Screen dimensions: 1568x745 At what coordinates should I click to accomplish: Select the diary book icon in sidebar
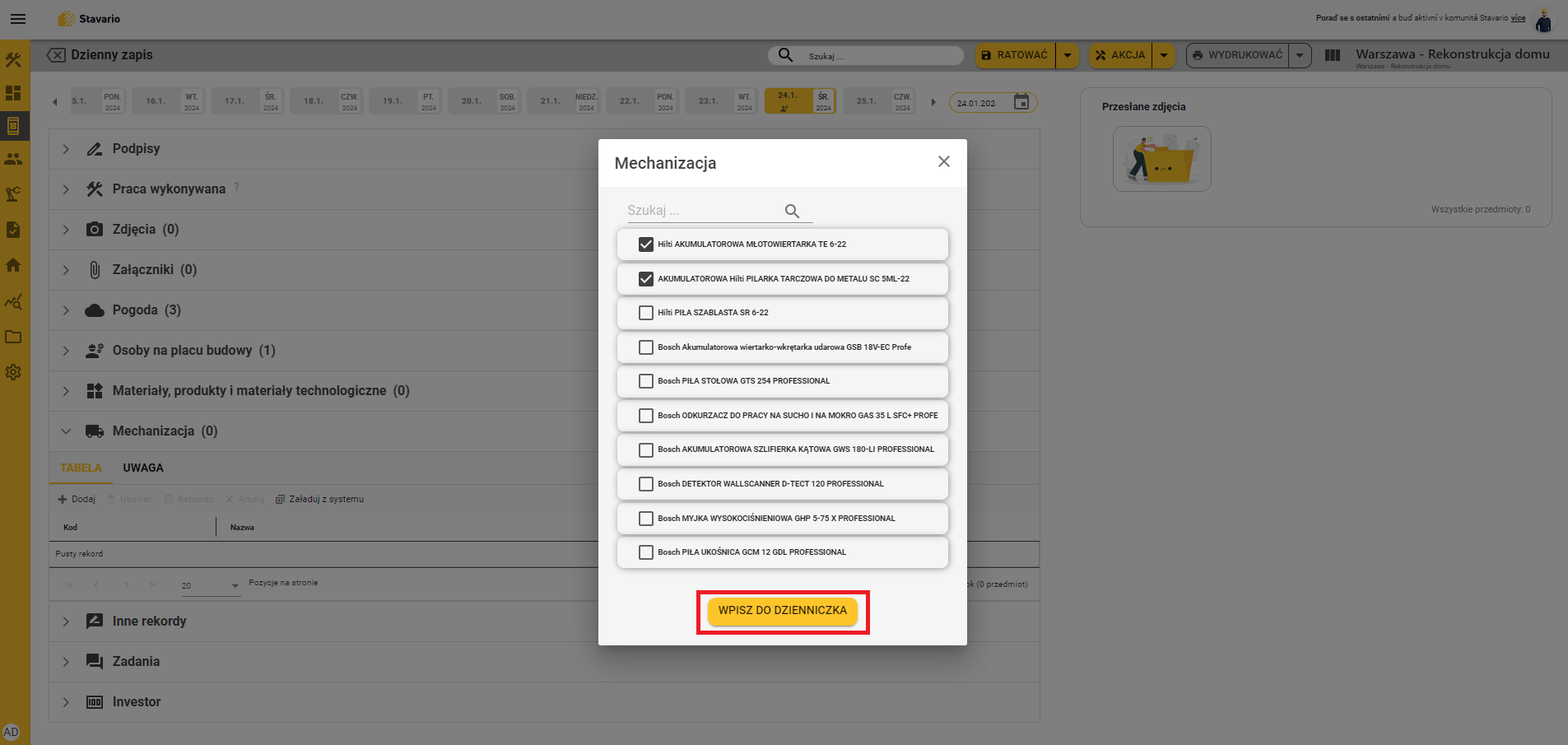tap(13, 126)
